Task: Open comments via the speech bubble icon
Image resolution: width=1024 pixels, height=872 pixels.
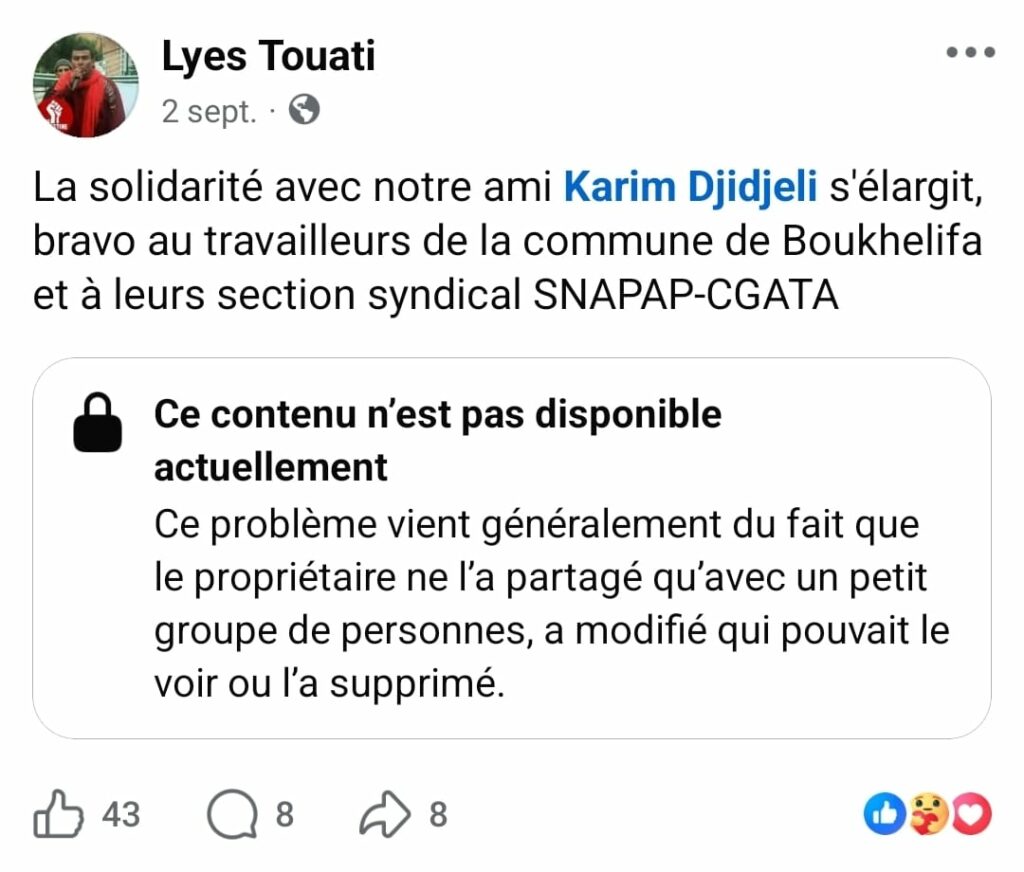Action: coord(229,815)
